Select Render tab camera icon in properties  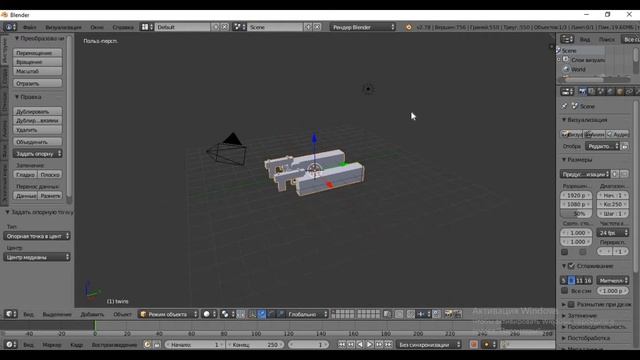pos(583,92)
